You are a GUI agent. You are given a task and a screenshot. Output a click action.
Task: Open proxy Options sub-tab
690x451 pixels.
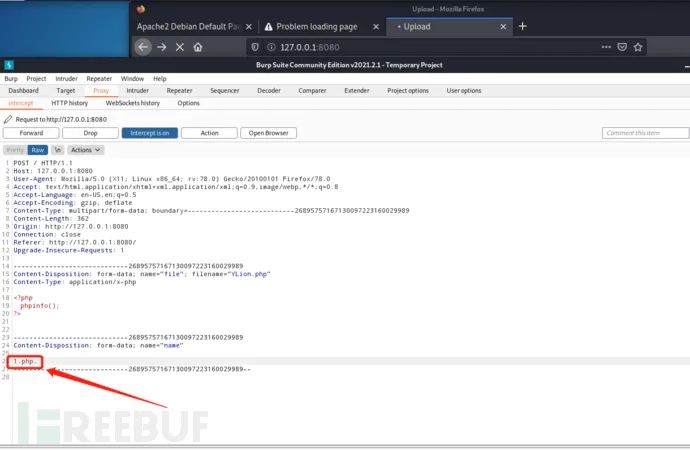[188, 103]
